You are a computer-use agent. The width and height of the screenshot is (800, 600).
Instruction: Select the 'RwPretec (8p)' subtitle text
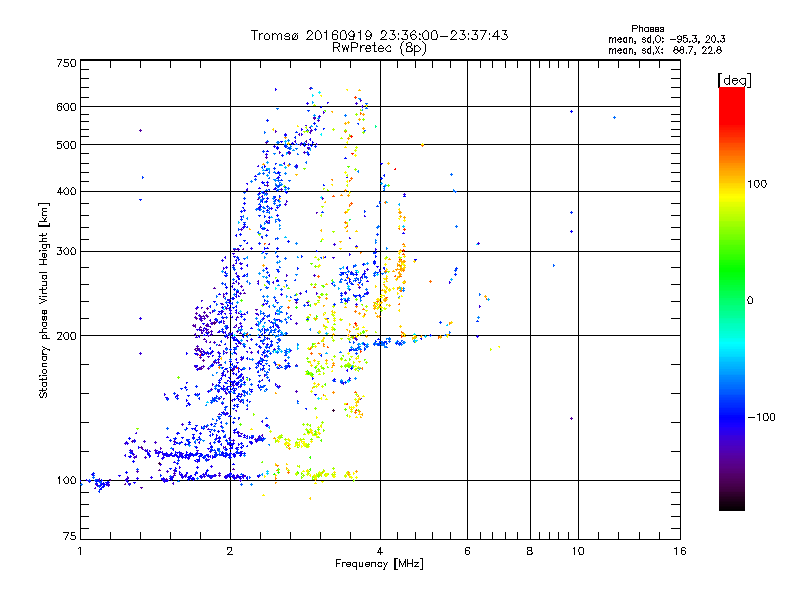(x=379, y=48)
